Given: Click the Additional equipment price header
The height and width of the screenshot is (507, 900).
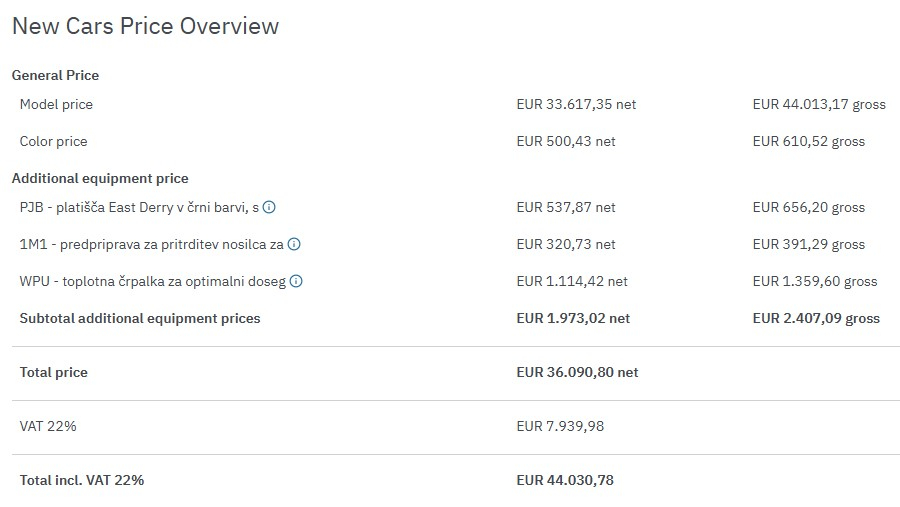Looking at the screenshot, I should pyautogui.click(x=100, y=178).
